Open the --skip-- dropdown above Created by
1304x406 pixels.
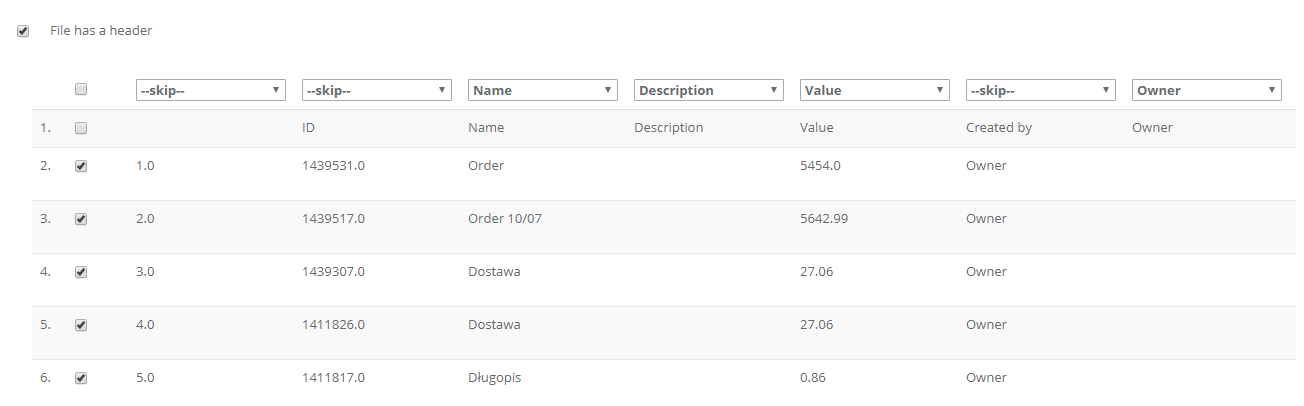pyautogui.click(x=1041, y=90)
